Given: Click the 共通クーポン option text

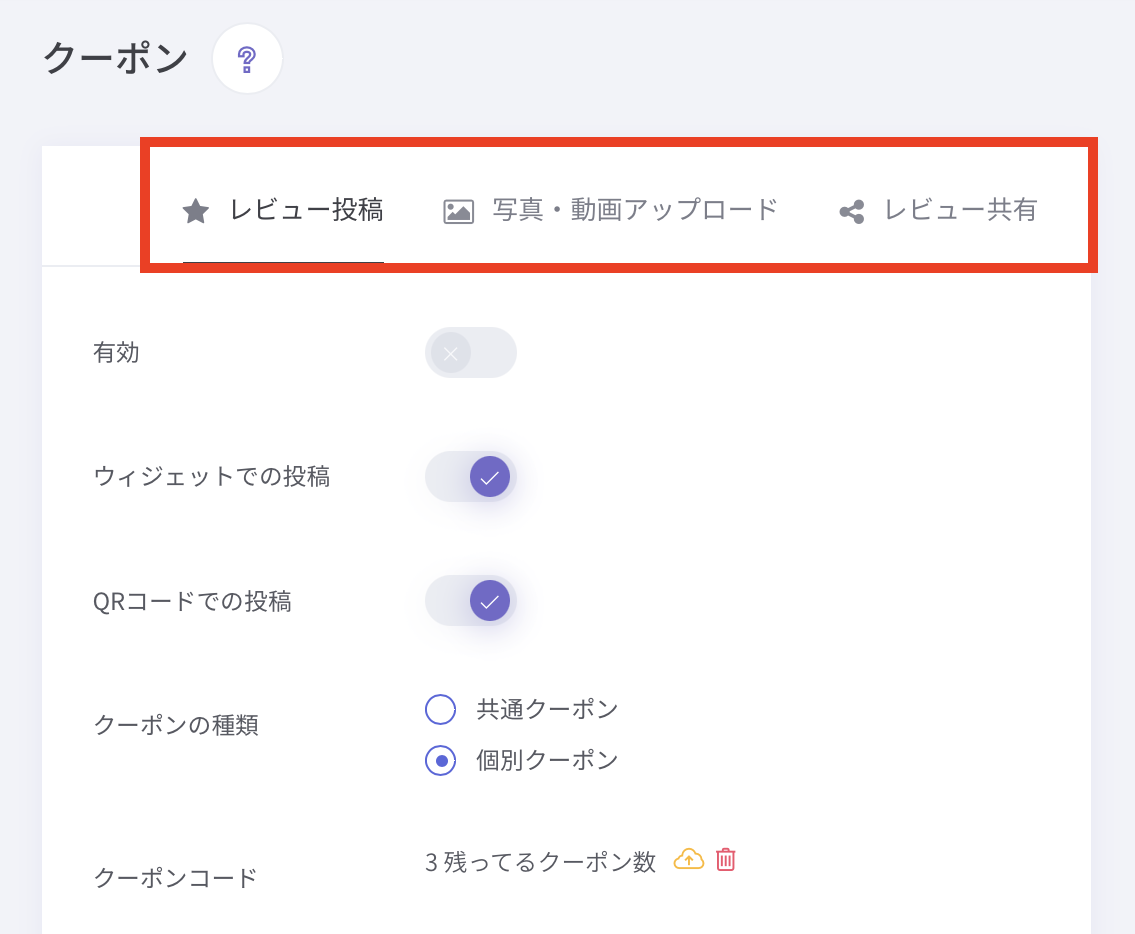Looking at the screenshot, I should pyautogui.click(x=547, y=710).
